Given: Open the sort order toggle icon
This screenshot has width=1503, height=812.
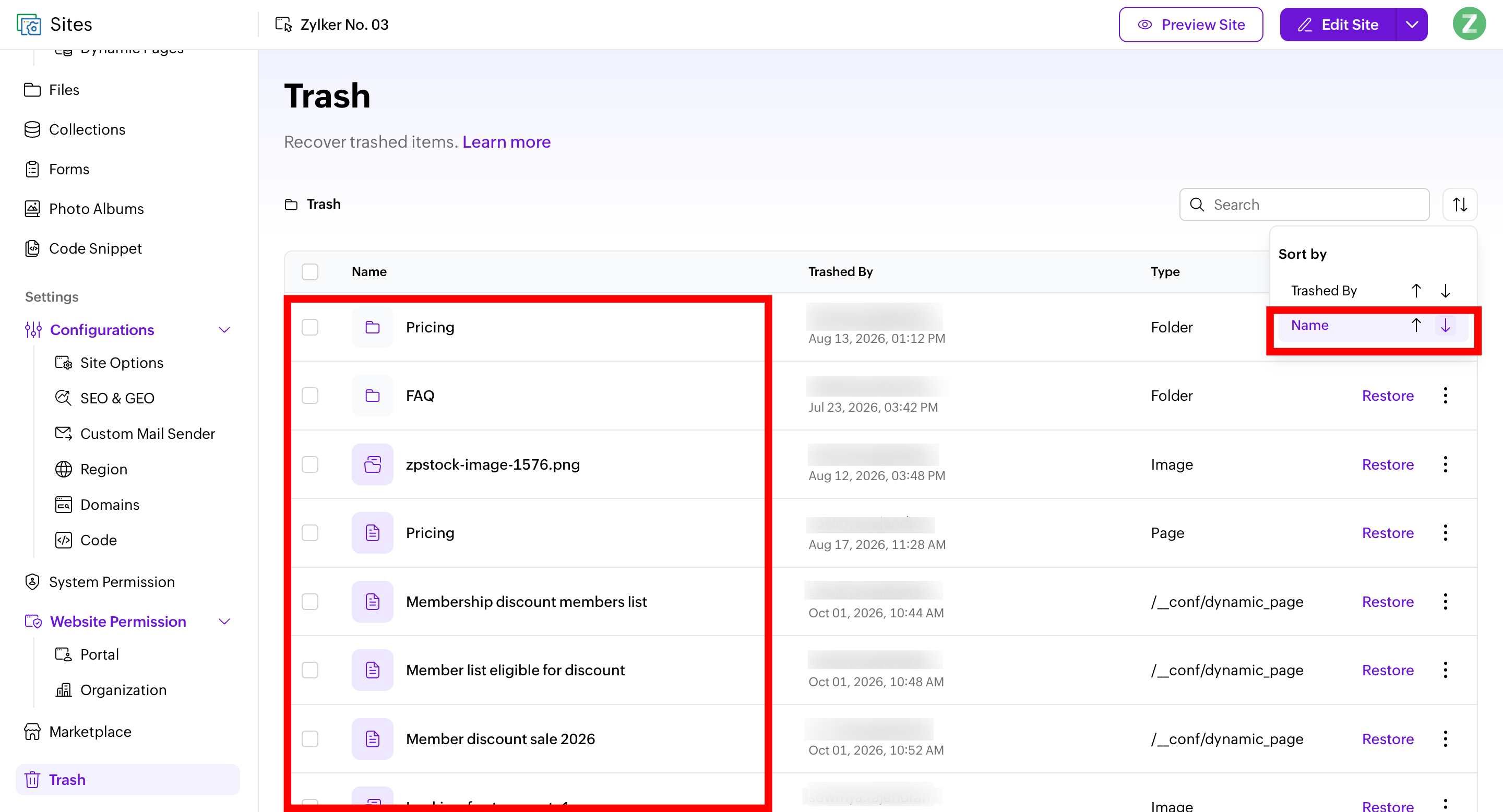Looking at the screenshot, I should click(x=1460, y=205).
